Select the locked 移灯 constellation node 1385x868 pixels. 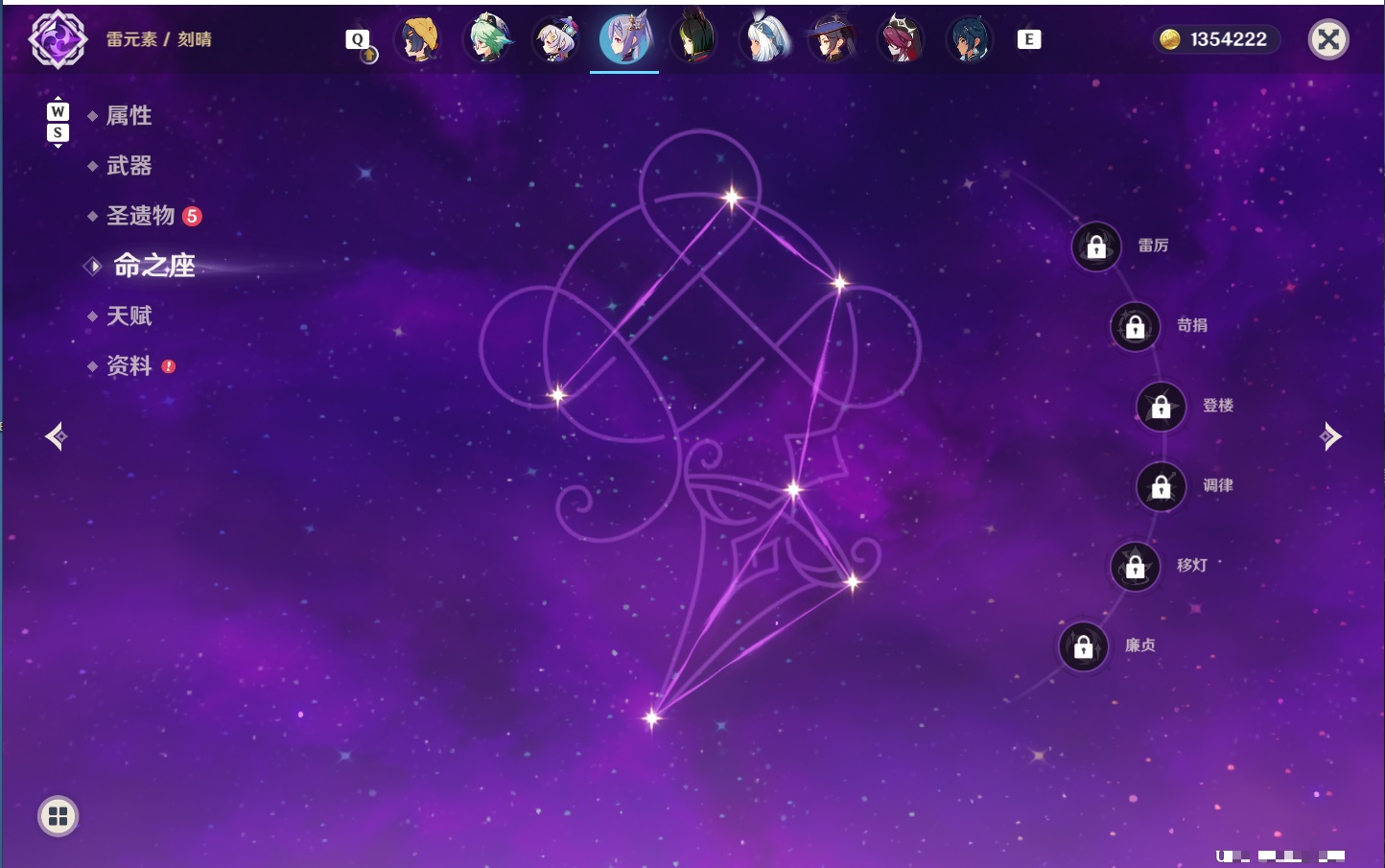1136,567
